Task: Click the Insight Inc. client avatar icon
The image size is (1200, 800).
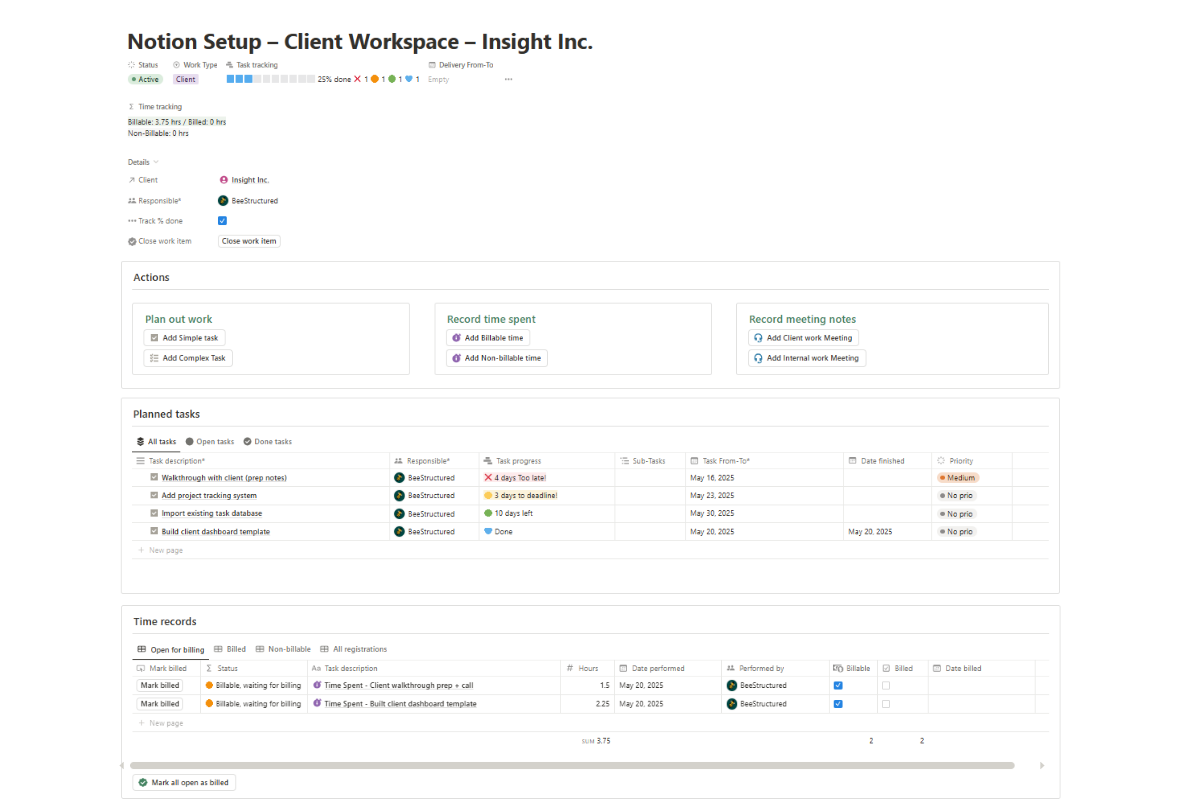Action: 223,180
